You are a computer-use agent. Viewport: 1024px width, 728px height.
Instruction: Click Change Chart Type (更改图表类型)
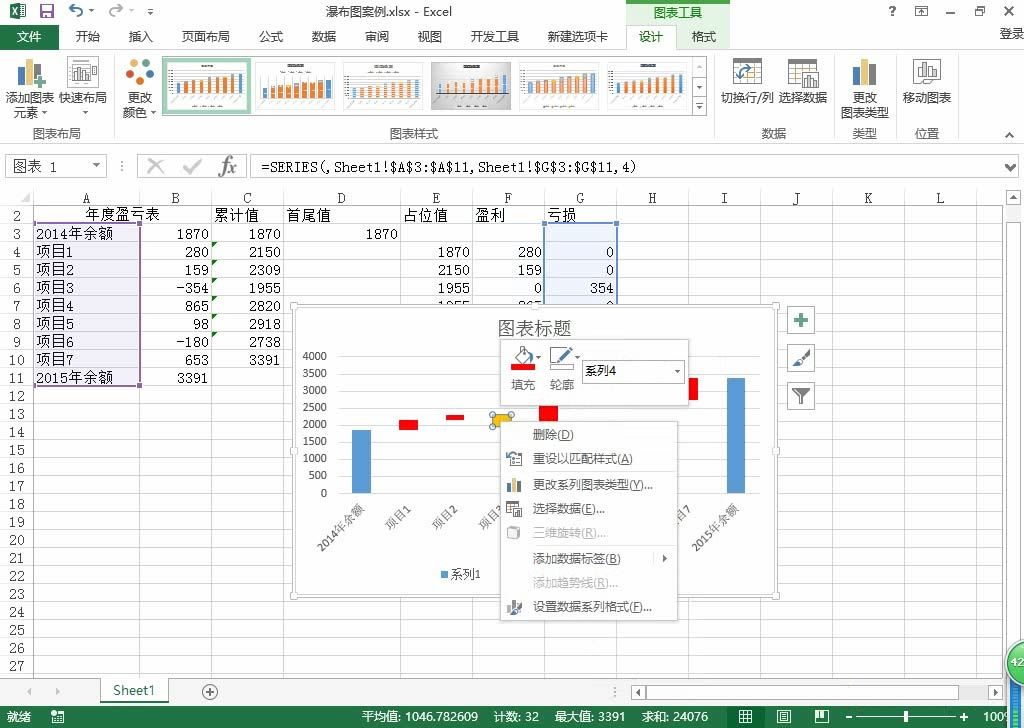(x=865, y=88)
